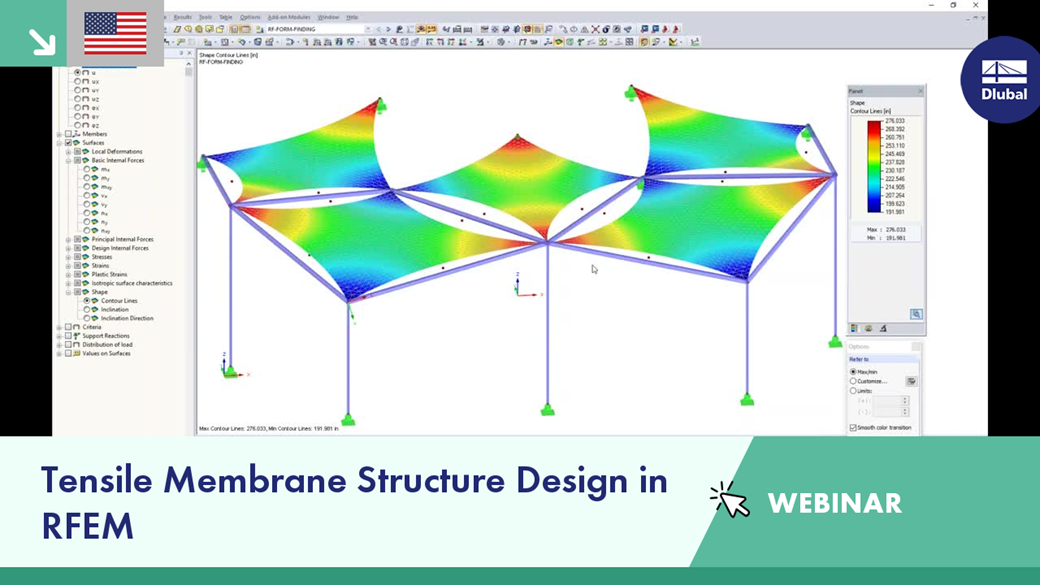The height and width of the screenshot is (585, 1040).
Task: Go to next load case arrow
Action: coord(389,29)
